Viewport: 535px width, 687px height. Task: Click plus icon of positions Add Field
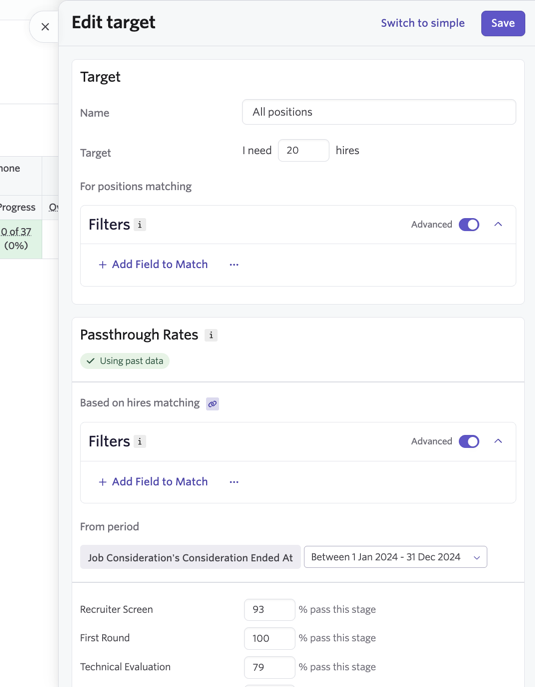(x=103, y=265)
